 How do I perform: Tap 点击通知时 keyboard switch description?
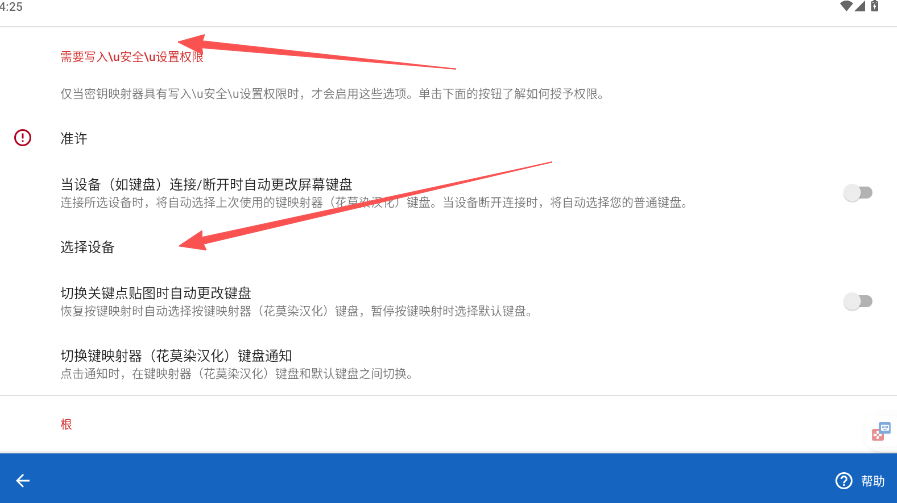tap(236, 374)
